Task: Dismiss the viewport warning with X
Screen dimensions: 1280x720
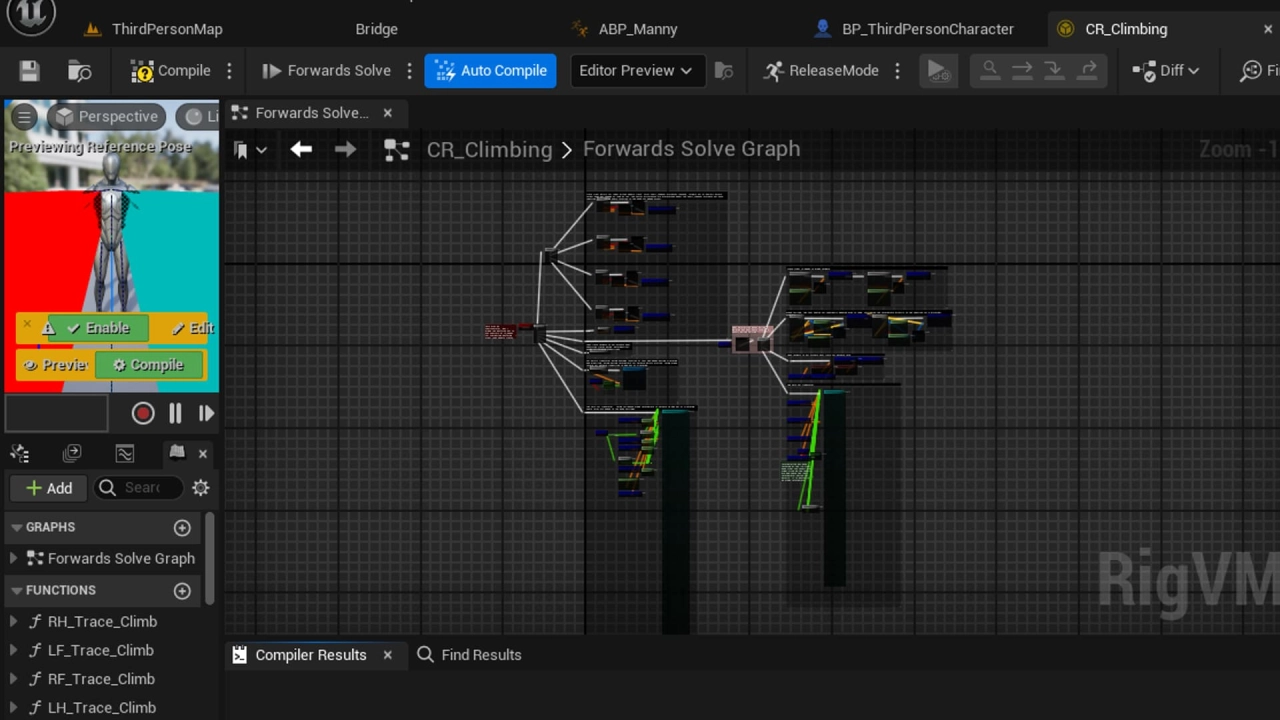Action: (27, 325)
